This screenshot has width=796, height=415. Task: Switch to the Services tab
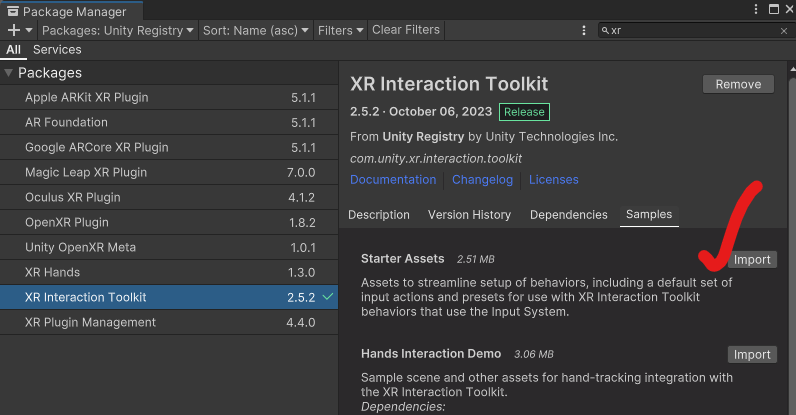[x=57, y=50]
